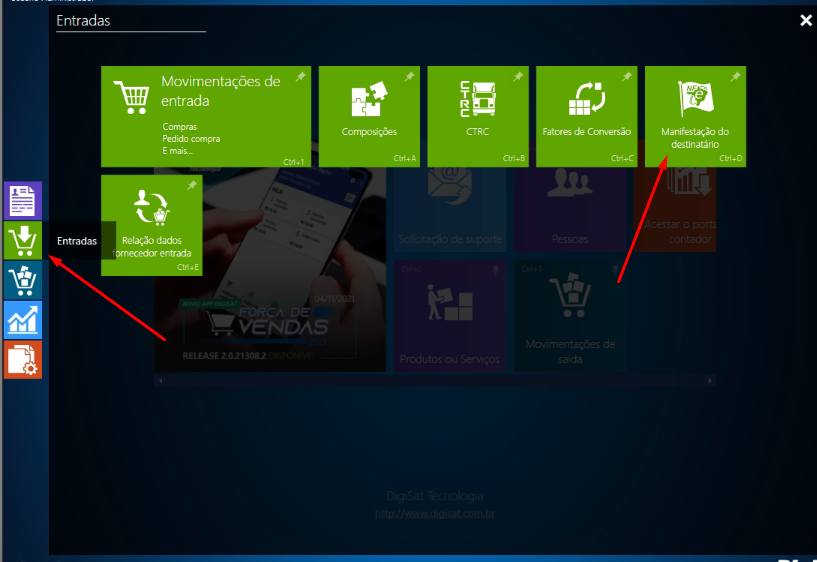Open the Fatores de Conversão tile
The image size is (817, 562).
coord(586,116)
